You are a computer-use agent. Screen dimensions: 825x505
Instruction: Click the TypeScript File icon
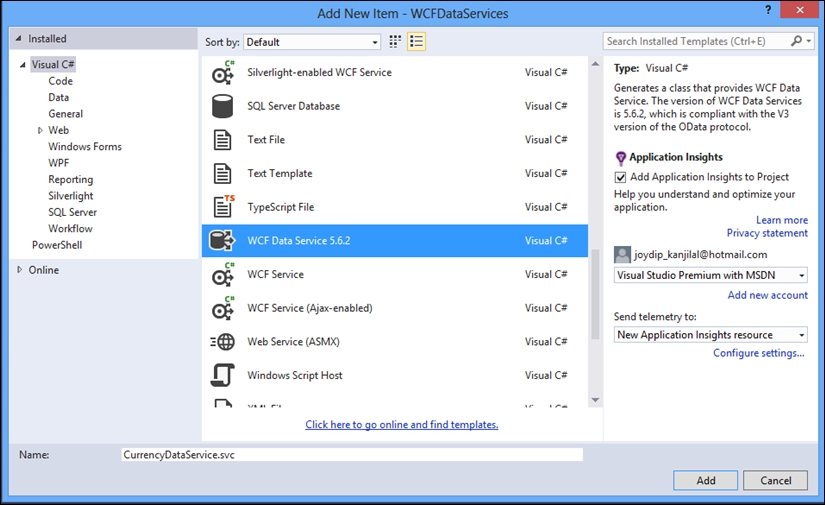click(x=224, y=207)
